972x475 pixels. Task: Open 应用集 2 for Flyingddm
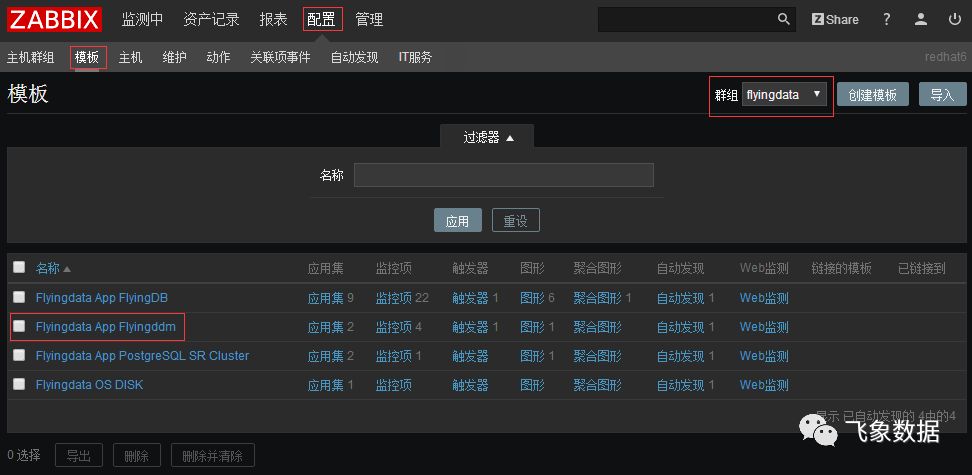pos(325,327)
